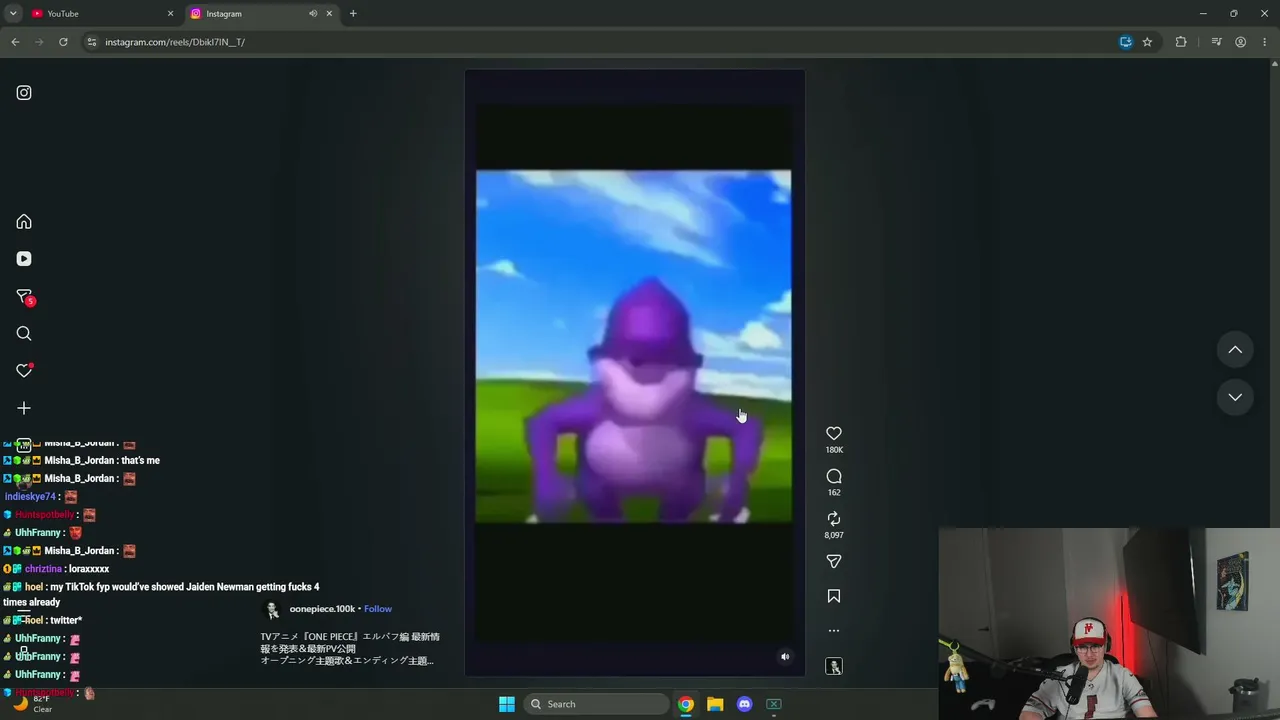Open the Windows Start menu
1280x720 pixels.
[507, 704]
